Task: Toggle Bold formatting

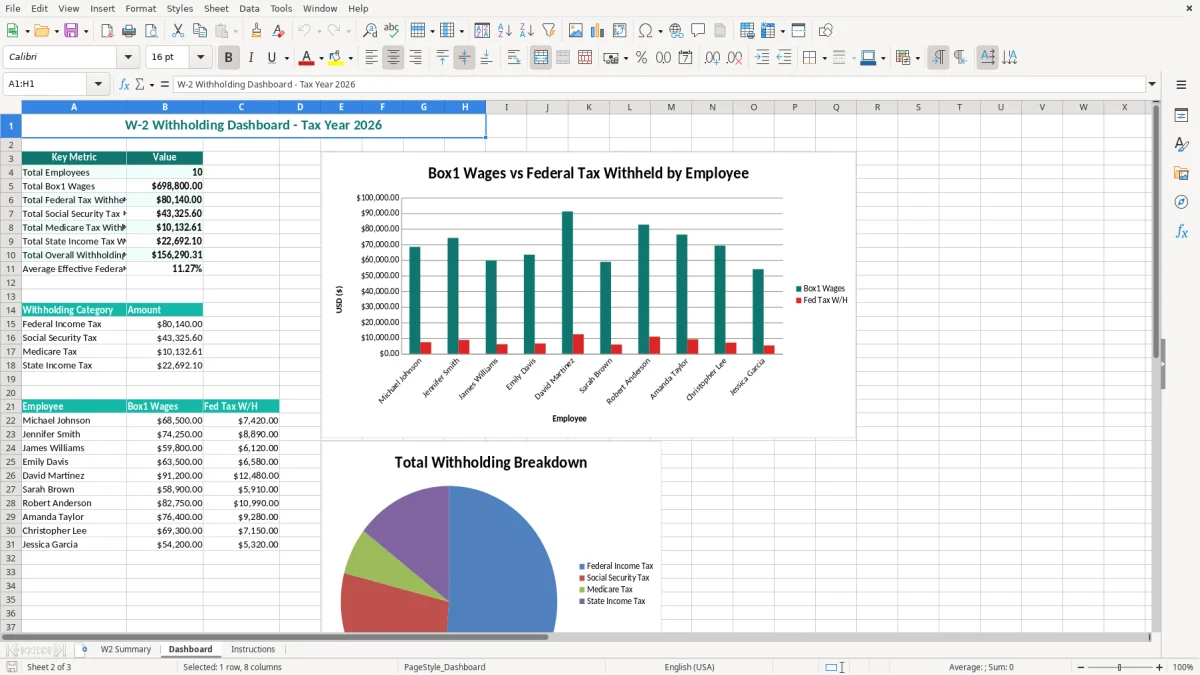Action: pyautogui.click(x=228, y=58)
